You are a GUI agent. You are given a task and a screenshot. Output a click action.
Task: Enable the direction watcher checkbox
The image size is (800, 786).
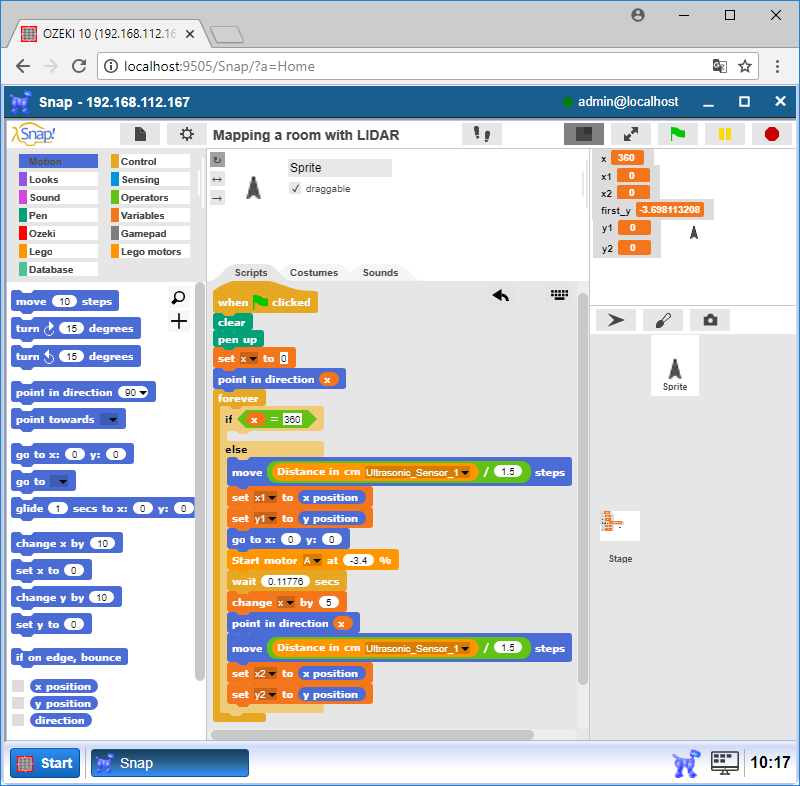(18, 720)
